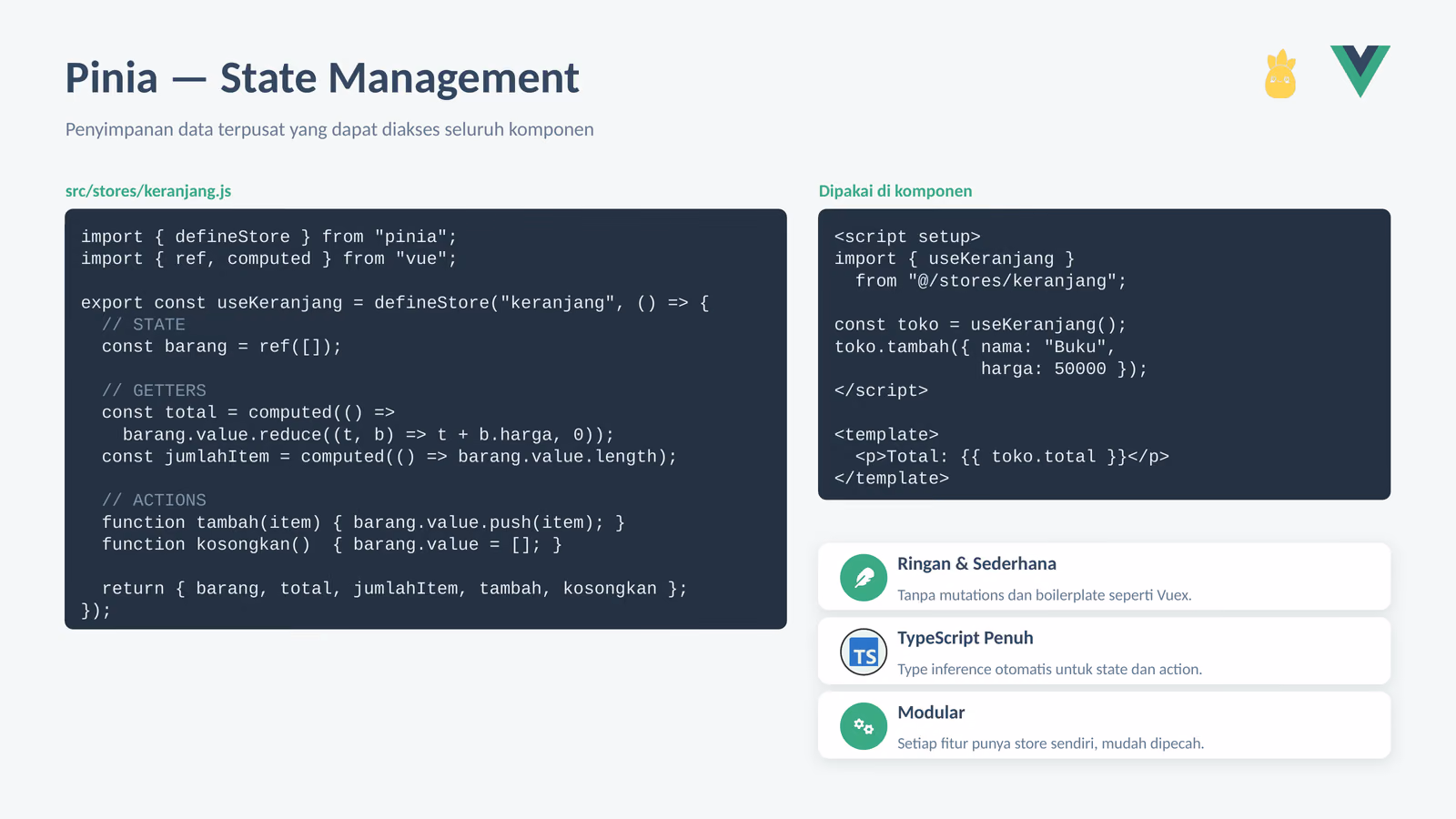This screenshot has height=819, width=1456.
Task: Click the '<p>Total: {{ toko.total }}</p>' line
Action: coord(1012,456)
